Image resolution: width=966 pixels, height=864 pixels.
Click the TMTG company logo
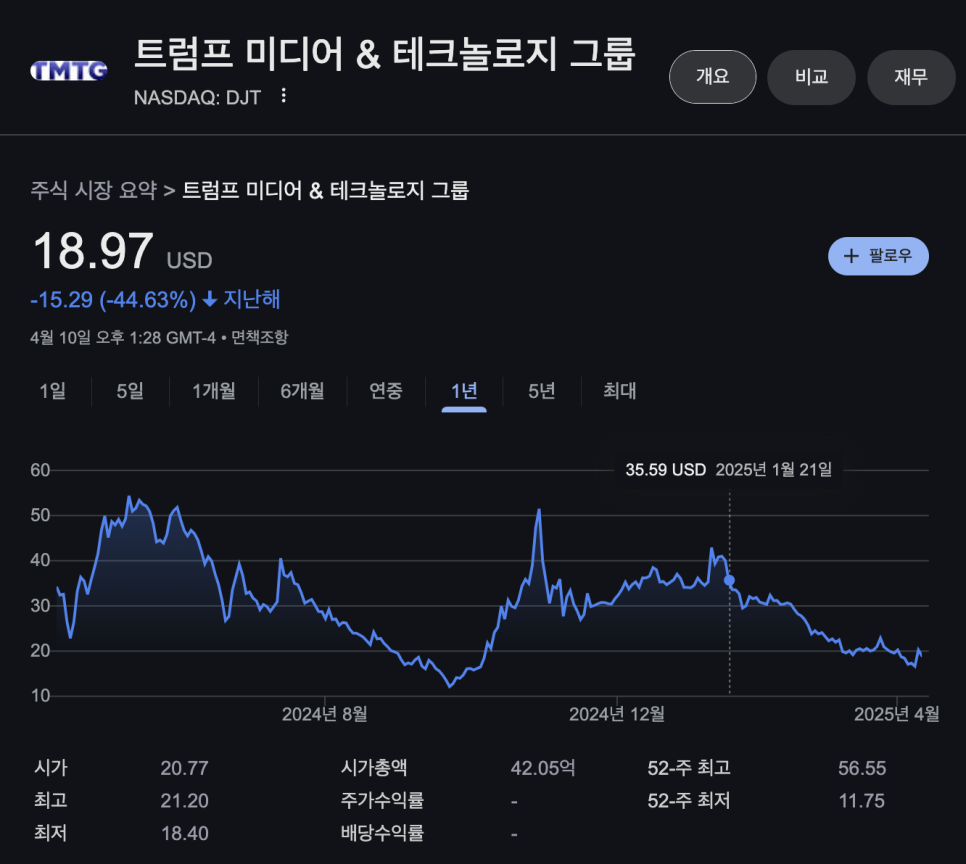tap(69, 71)
